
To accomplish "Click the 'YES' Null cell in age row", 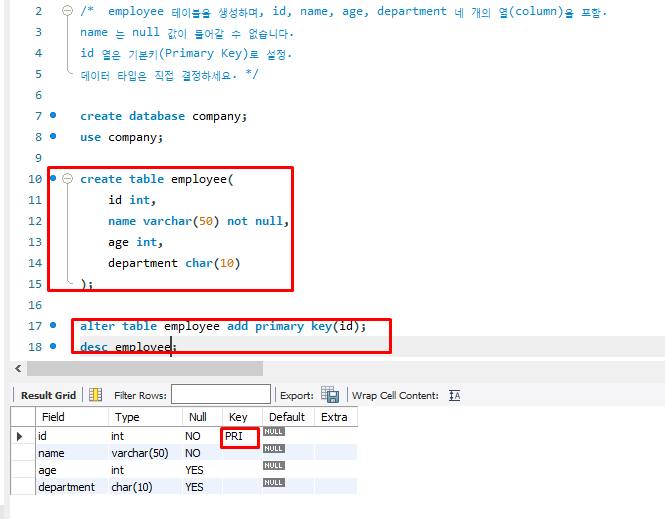I will pyautogui.click(x=202, y=470).
